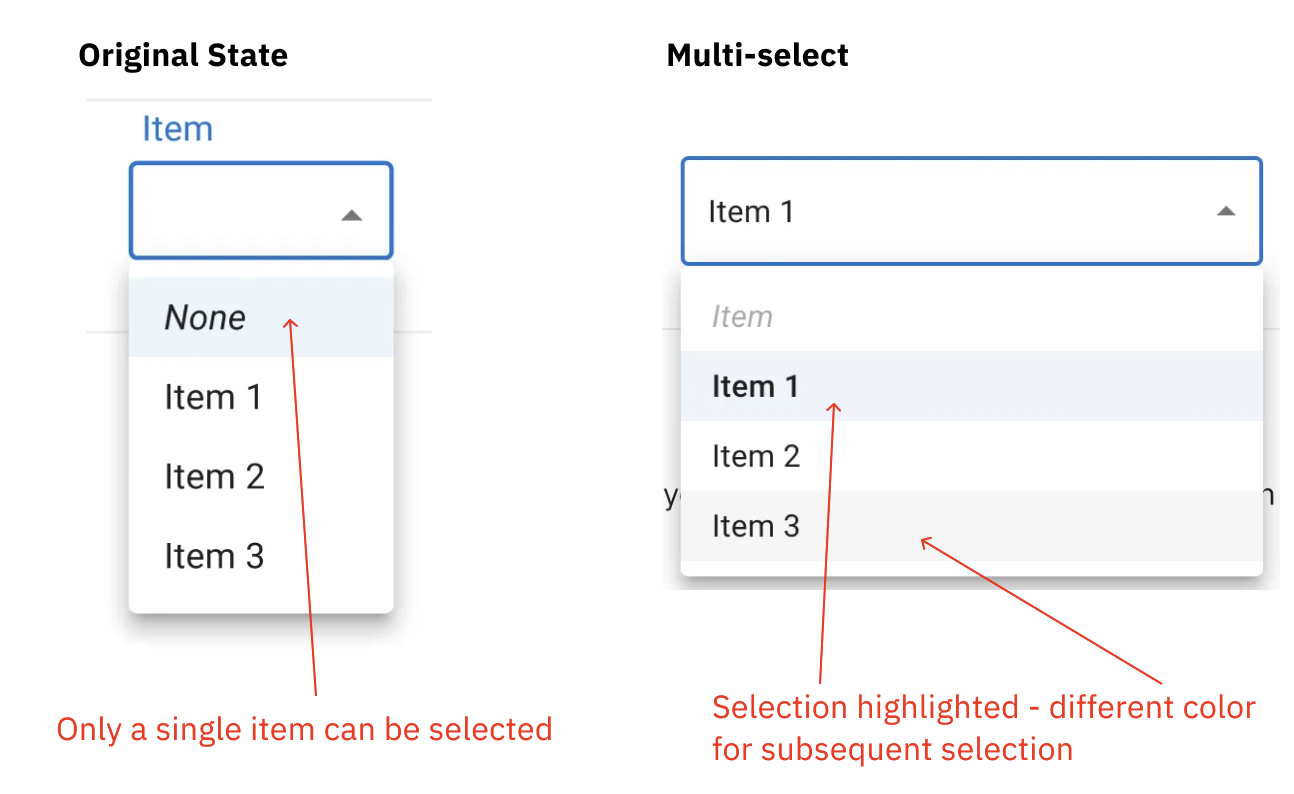Deselect bold Item 1 in the Multi-select list
1294x794 pixels.
[x=755, y=386]
